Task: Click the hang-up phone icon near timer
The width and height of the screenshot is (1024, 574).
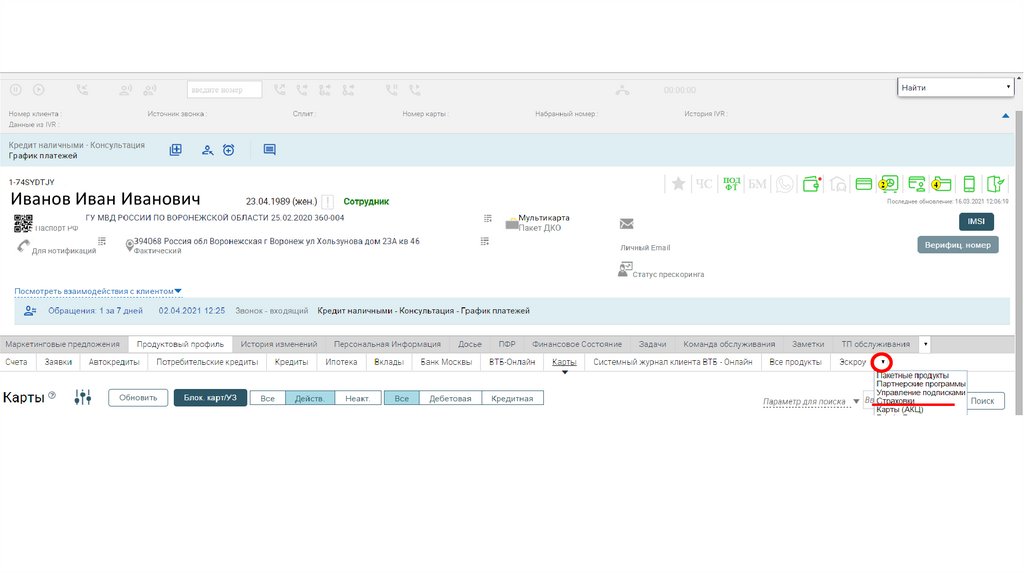Action: point(622,90)
